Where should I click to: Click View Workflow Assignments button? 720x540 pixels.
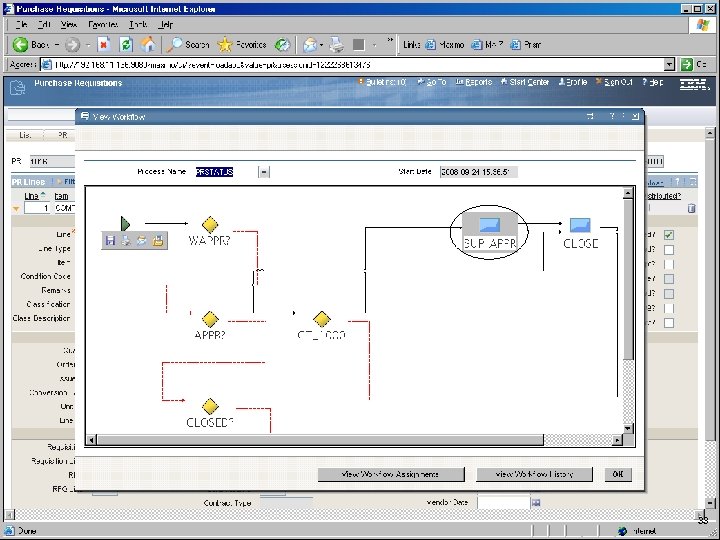391,474
